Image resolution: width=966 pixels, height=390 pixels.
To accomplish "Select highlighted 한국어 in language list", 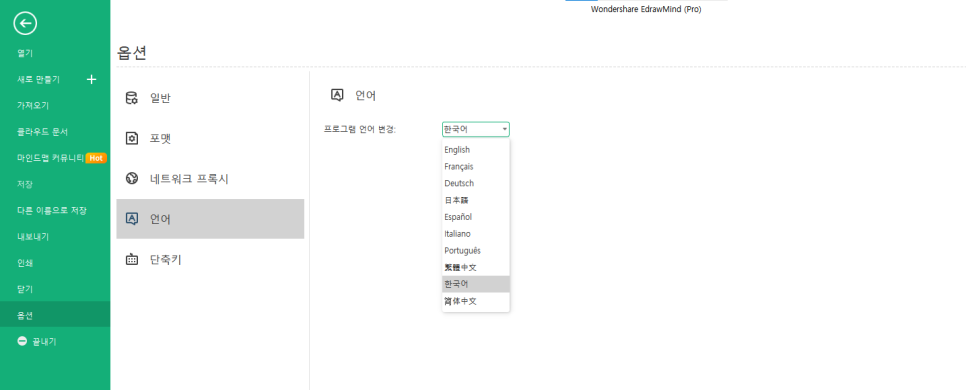I will click(x=476, y=284).
